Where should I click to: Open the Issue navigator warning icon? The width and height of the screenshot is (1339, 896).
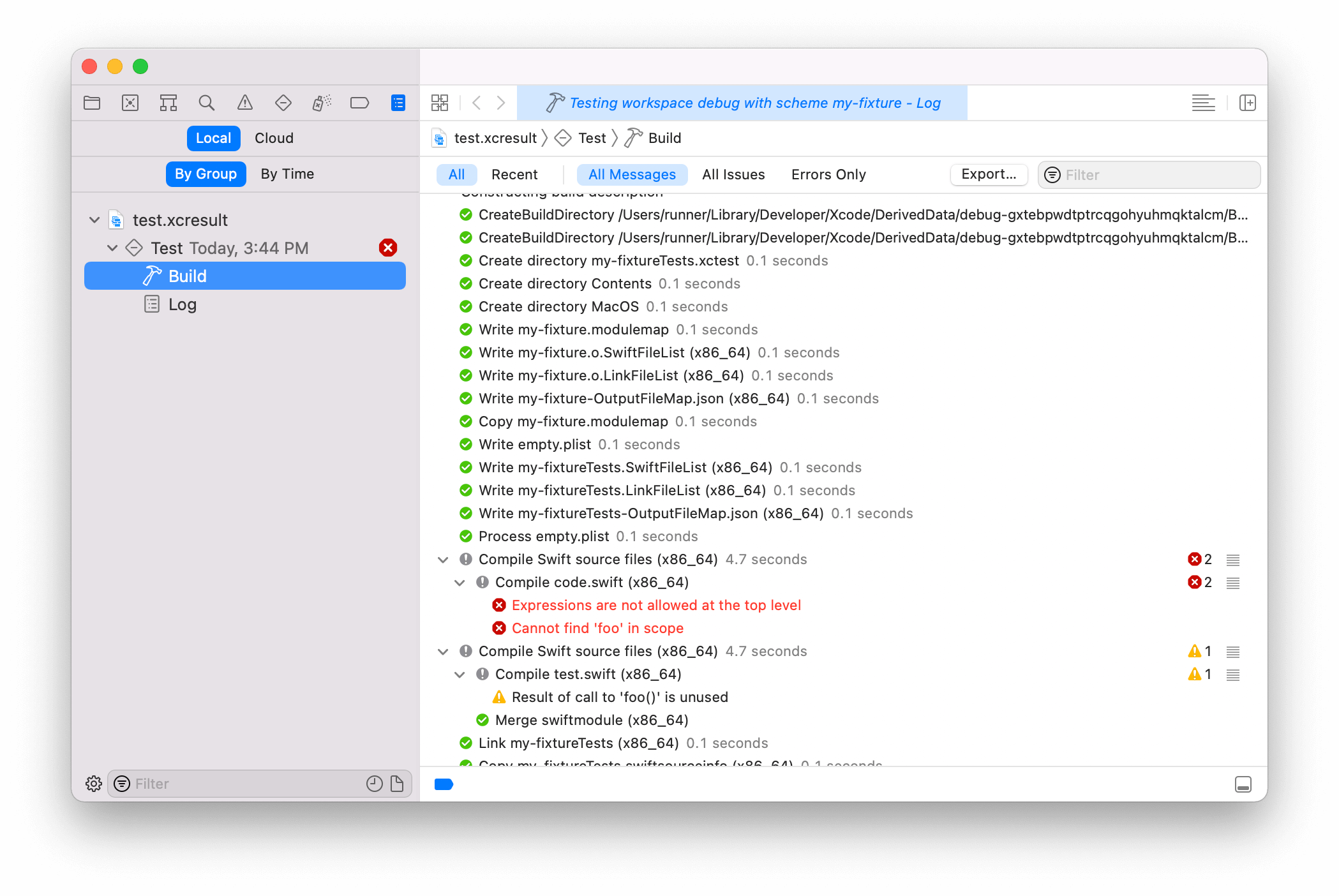[x=245, y=103]
